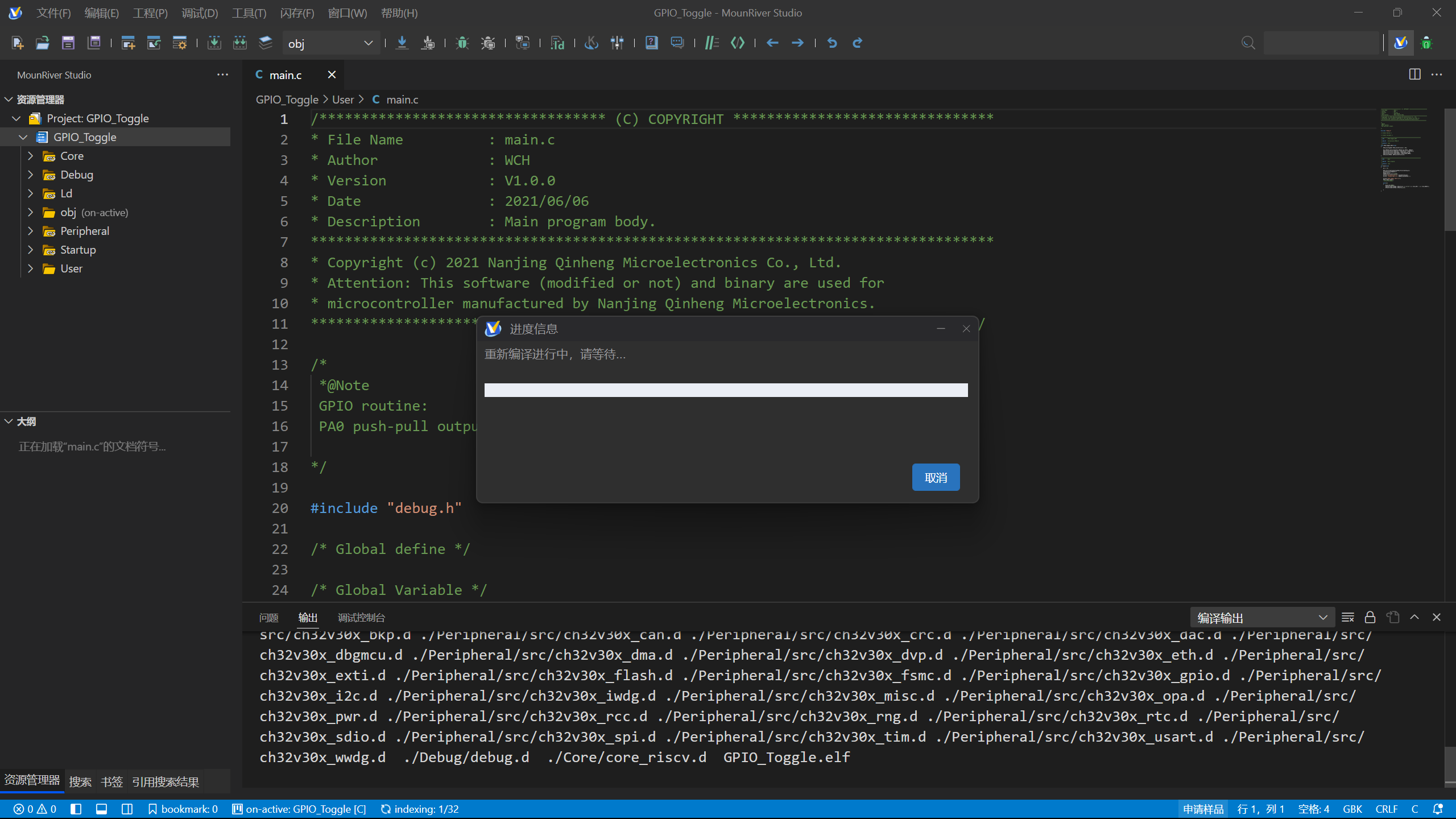Clear the output panel with list icon
Image resolution: width=1456 pixels, height=819 pixels.
1347,617
